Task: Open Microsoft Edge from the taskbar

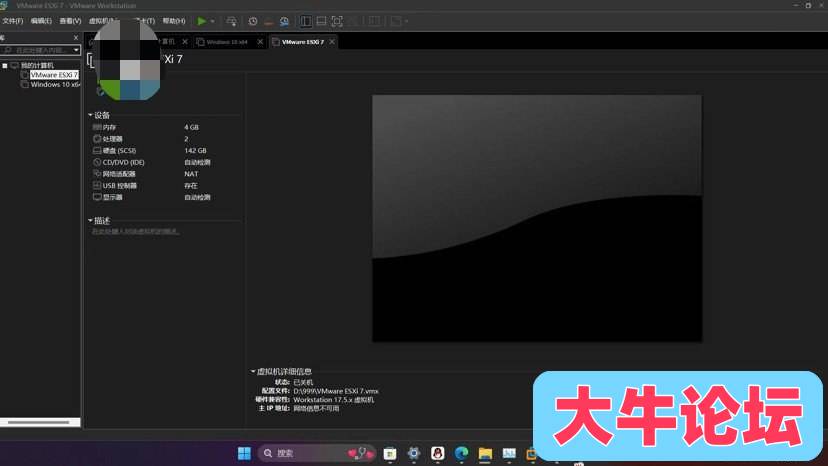Action: pyautogui.click(x=462, y=453)
